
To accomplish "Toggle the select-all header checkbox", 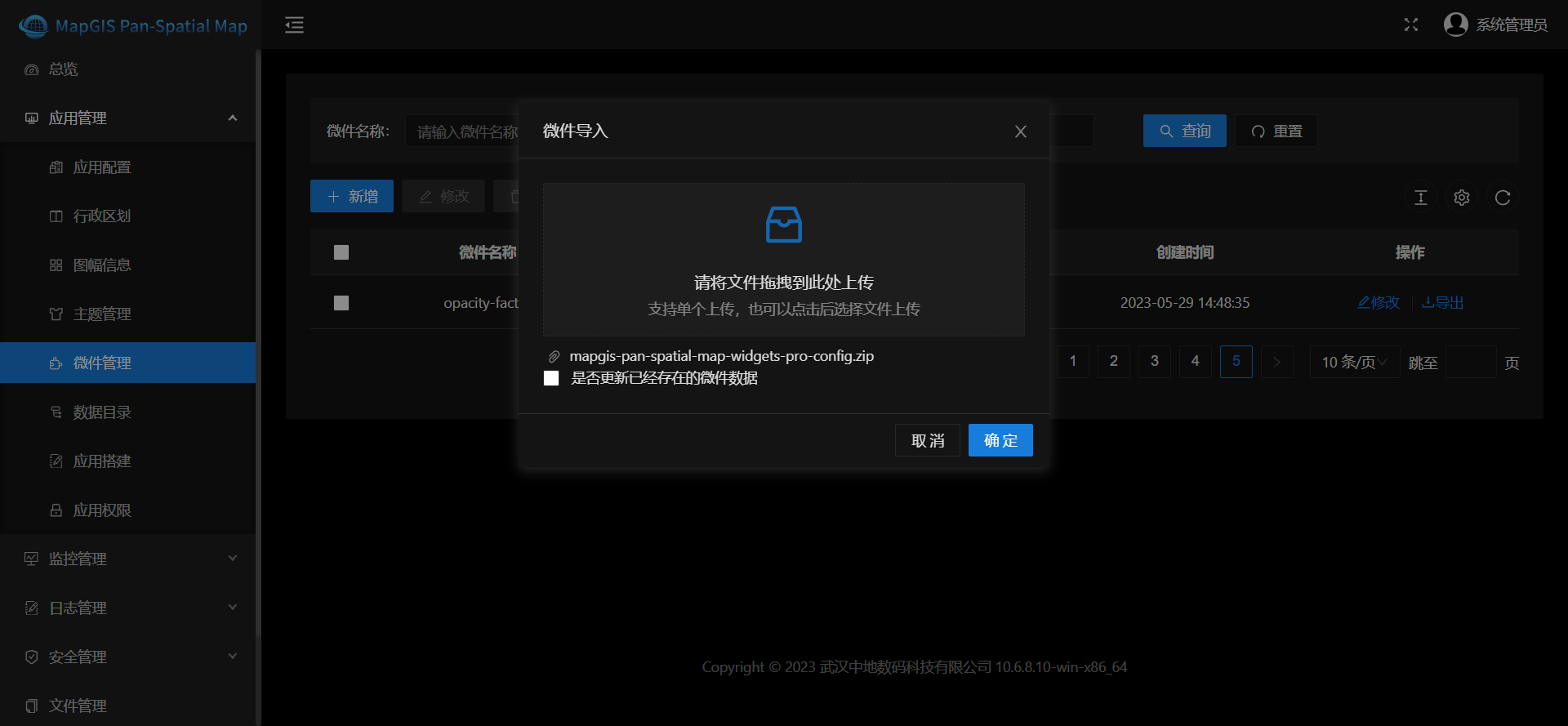I will click(x=341, y=252).
